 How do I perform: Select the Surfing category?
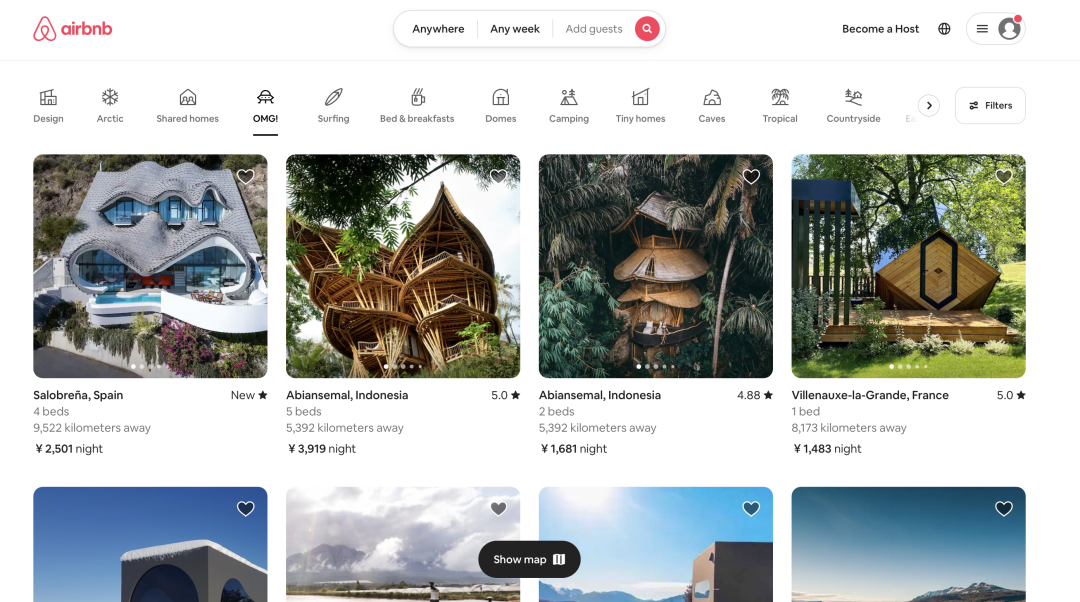[x=333, y=106]
